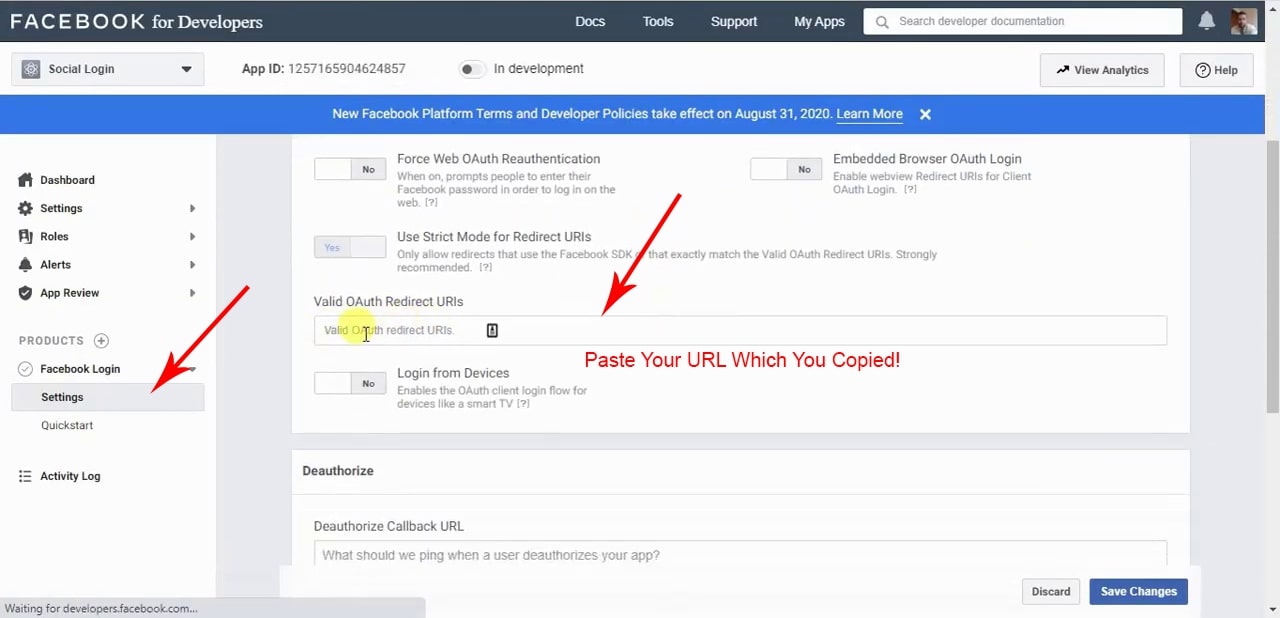The width and height of the screenshot is (1280, 618).
Task: Click the App ID number text
Action: click(347, 69)
